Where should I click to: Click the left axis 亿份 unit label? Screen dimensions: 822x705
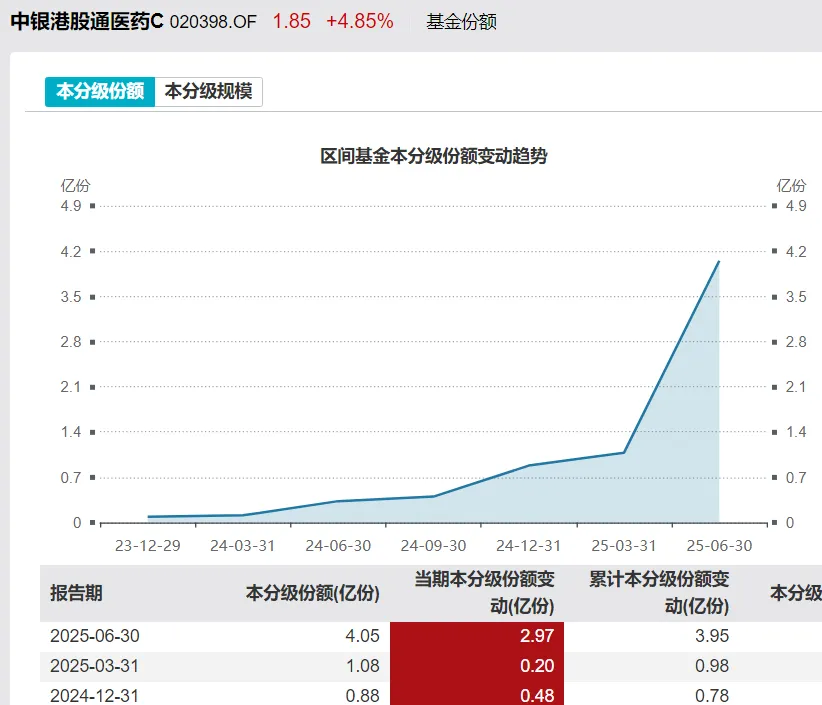pos(75,186)
